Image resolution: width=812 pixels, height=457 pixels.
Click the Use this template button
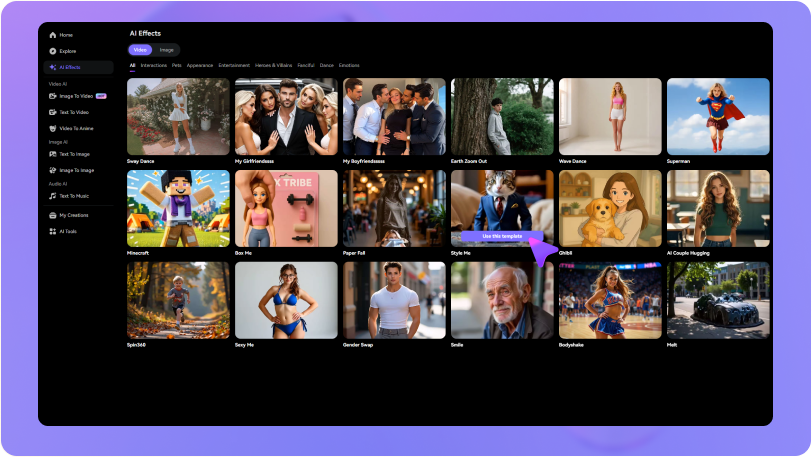(x=502, y=236)
